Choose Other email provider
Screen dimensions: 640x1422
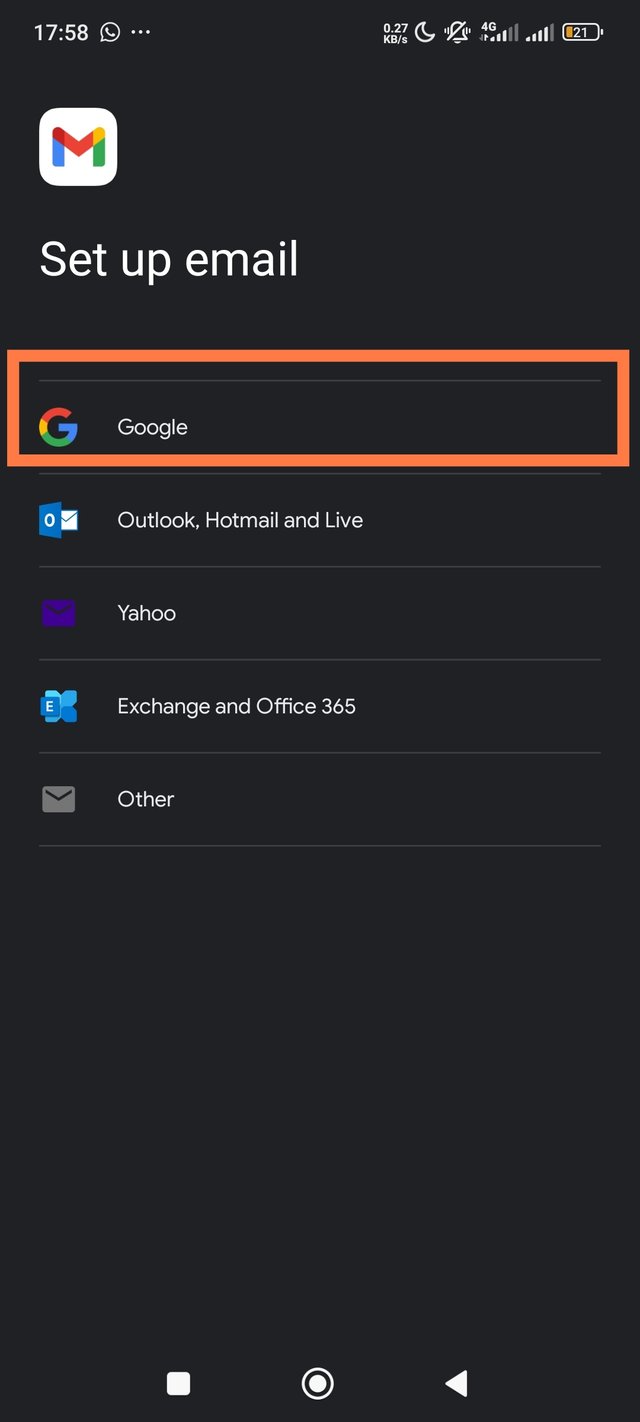click(x=146, y=799)
